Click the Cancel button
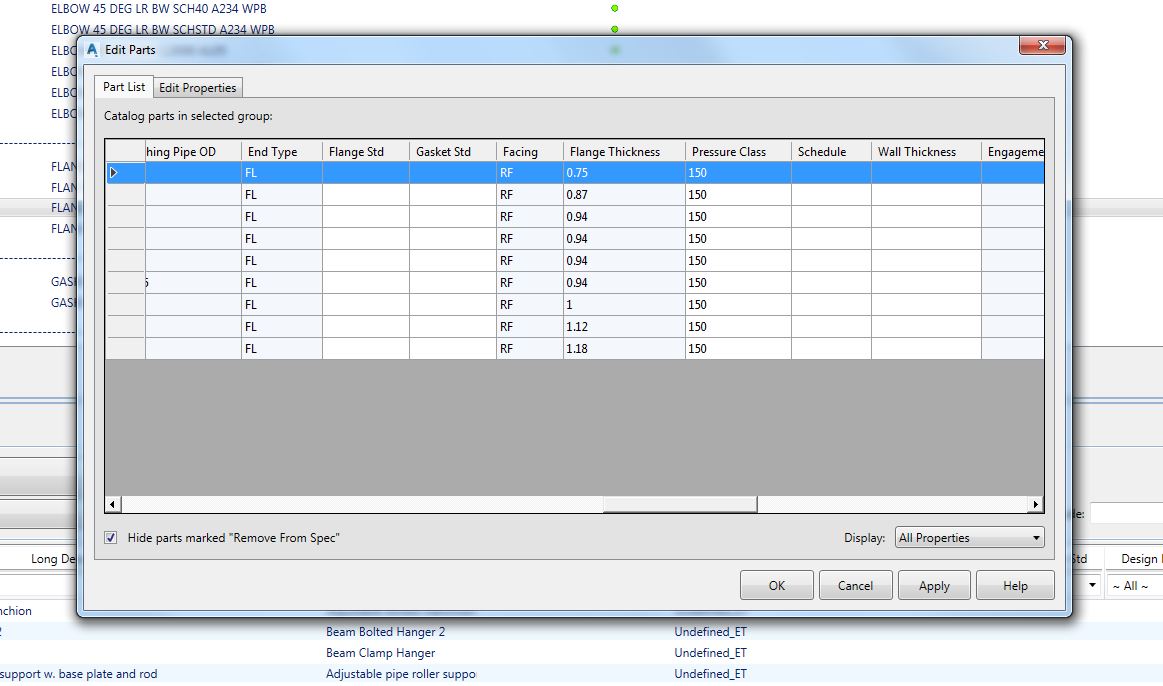Screen dimensions: 1163x686 (x=855, y=585)
